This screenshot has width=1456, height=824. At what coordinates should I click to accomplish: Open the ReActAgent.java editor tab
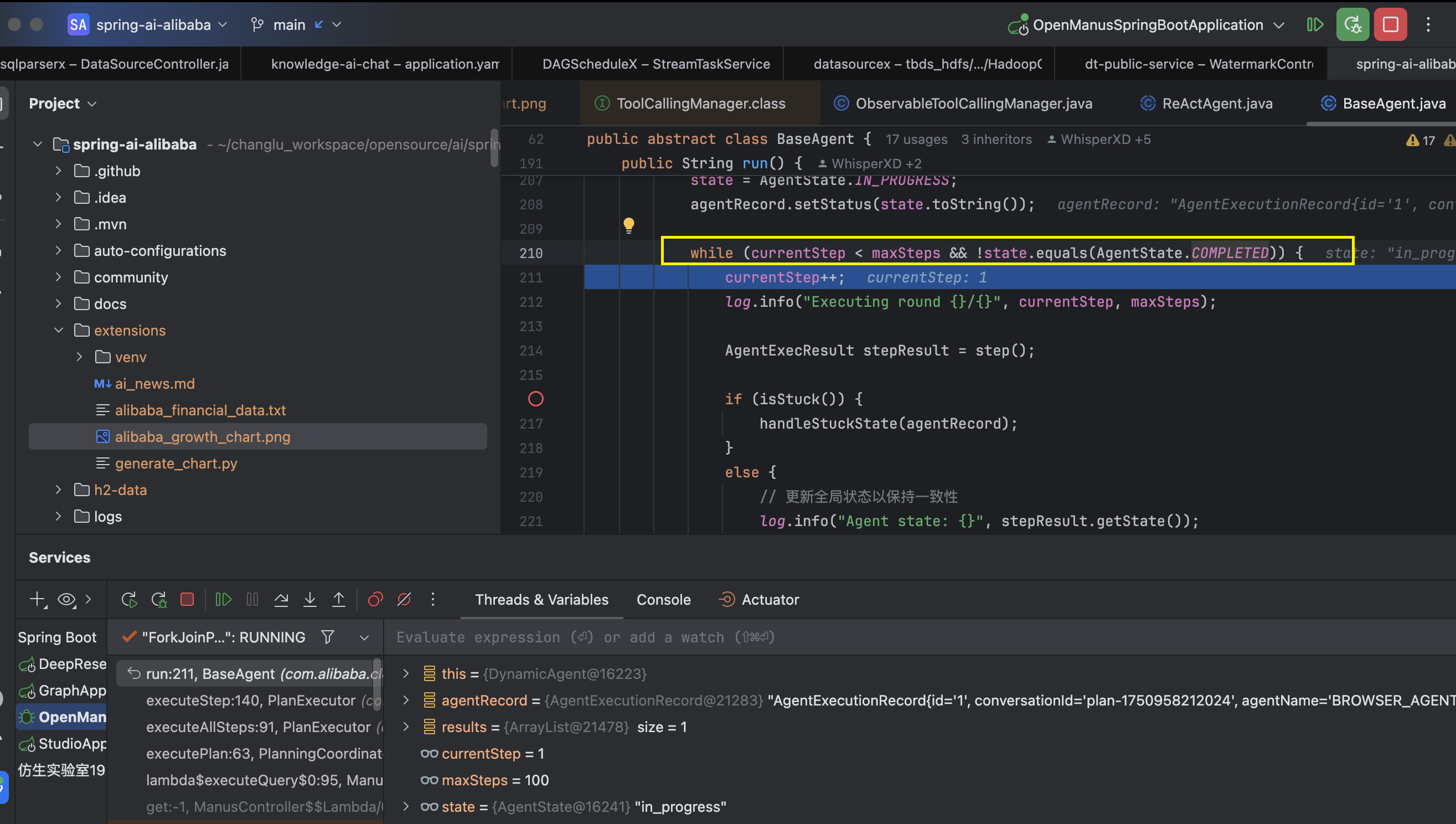(1206, 104)
